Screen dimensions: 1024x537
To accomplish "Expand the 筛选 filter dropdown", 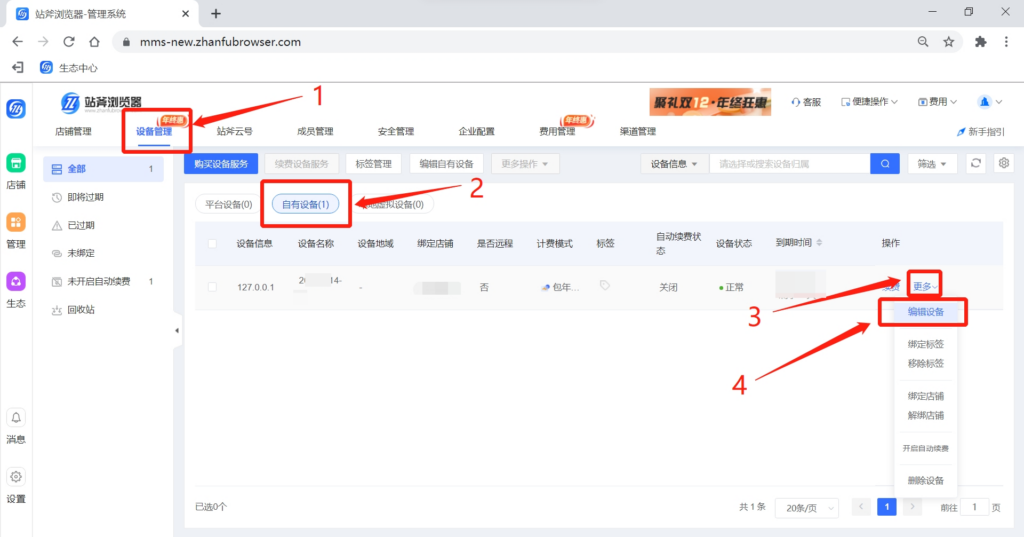I will click(x=932, y=164).
